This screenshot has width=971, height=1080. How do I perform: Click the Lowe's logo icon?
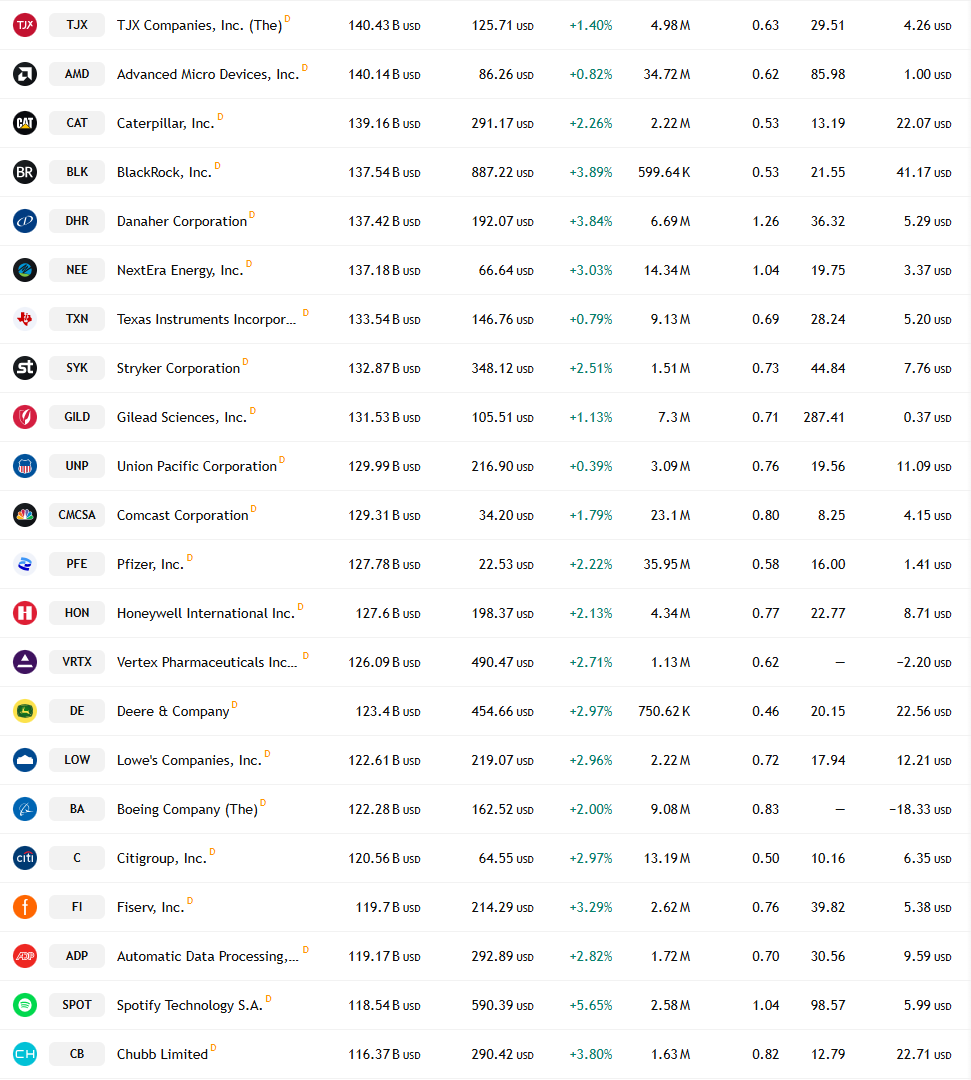coord(25,760)
